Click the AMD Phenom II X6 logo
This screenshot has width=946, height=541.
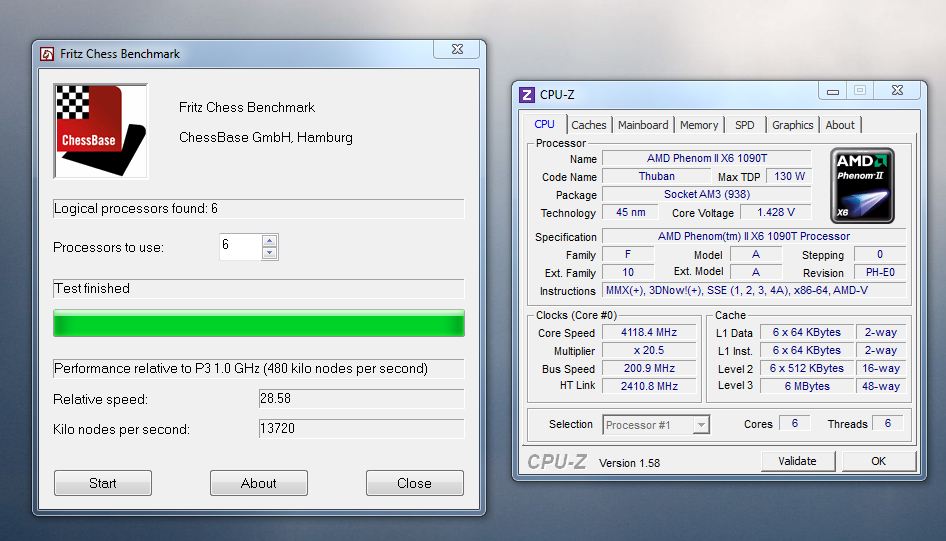point(862,186)
